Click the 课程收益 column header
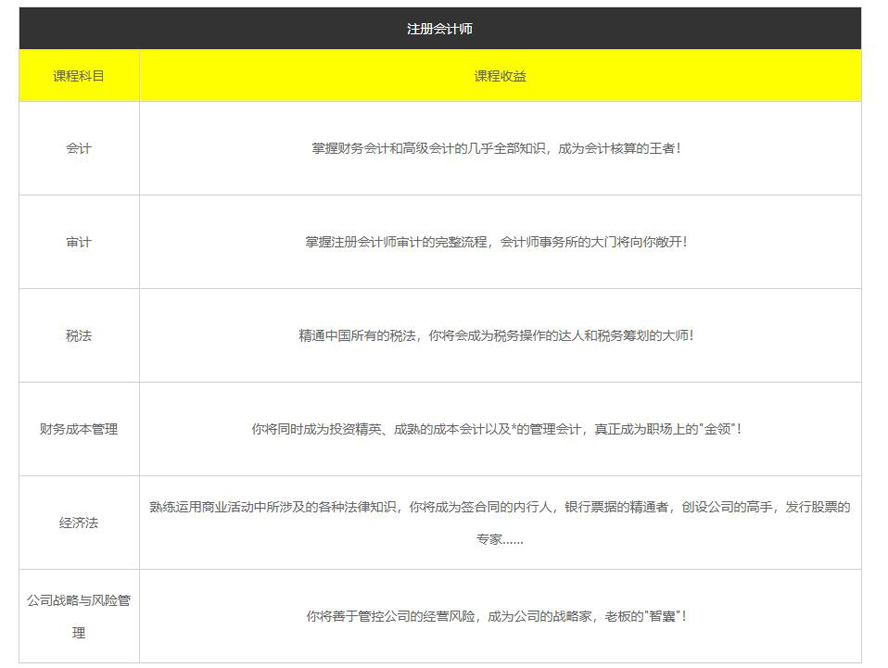This screenshot has height=668, width=888. point(500,76)
